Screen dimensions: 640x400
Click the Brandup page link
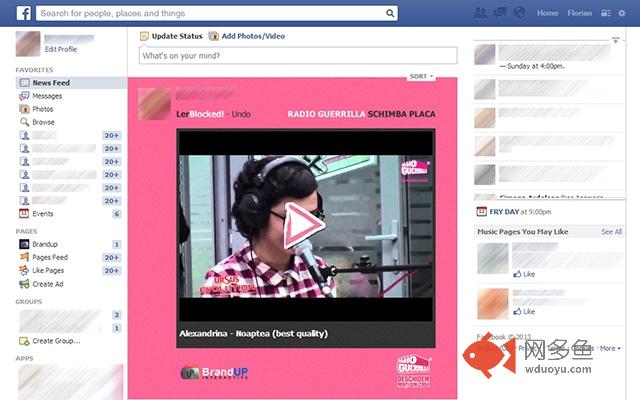pyautogui.click(x=45, y=244)
